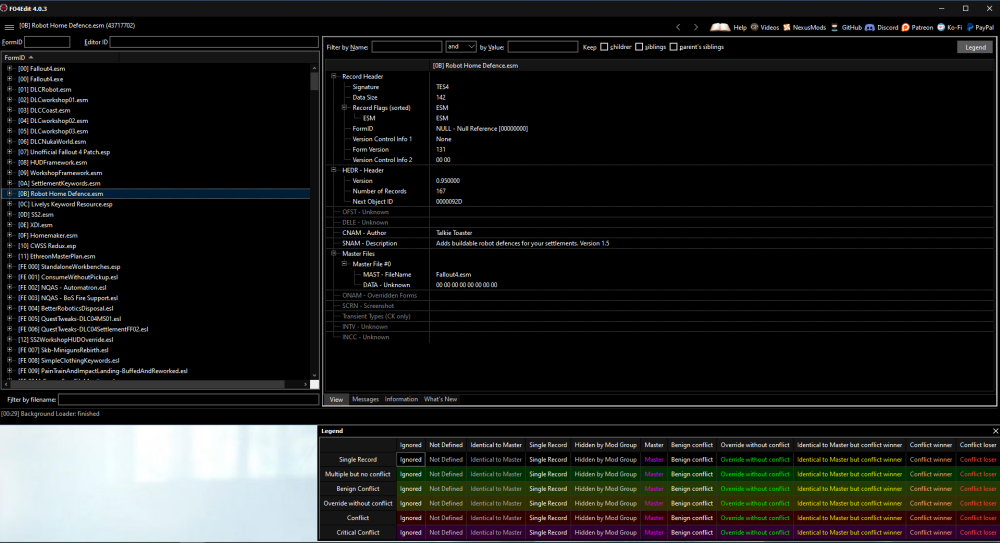The width and height of the screenshot is (1000, 543).
Task: Sort by the FormID column header
Action: pyautogui.click(x=61, y=57)
